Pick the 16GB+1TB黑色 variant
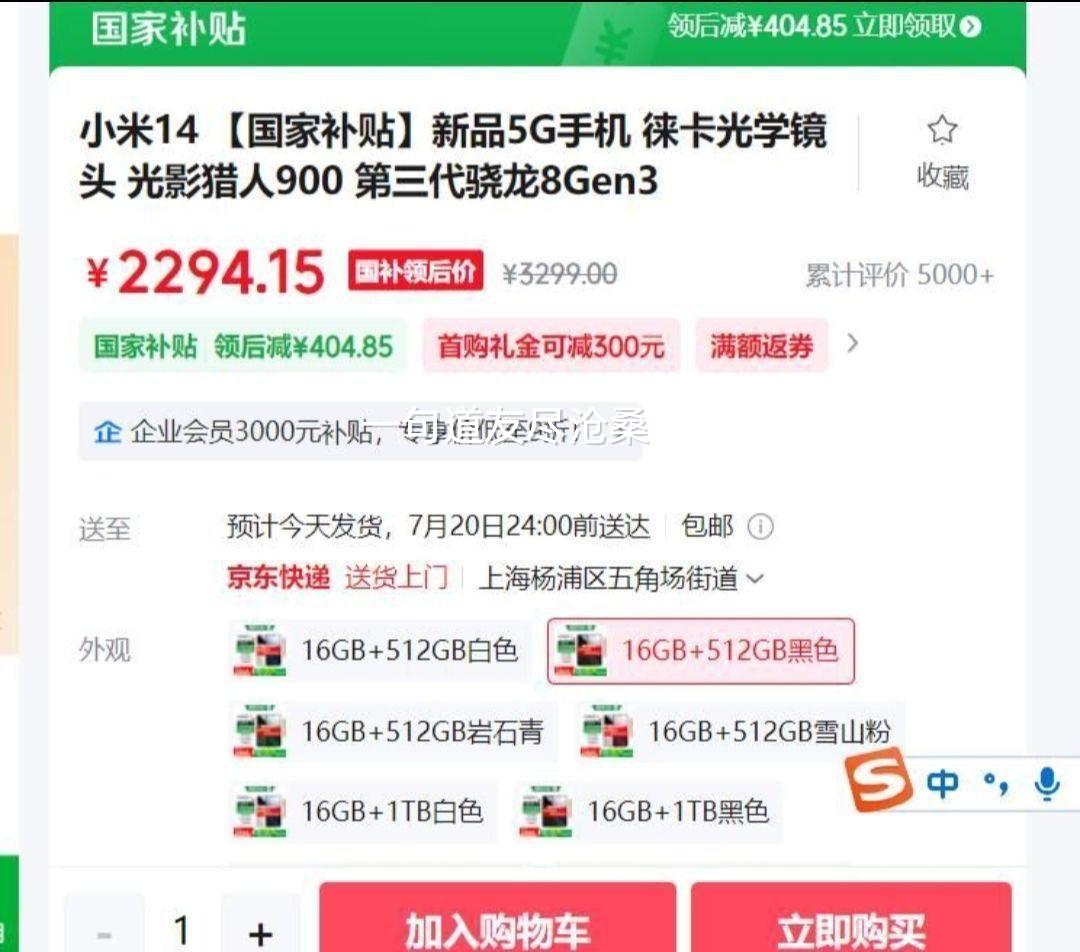Screen dimensions: 1080x952 click(648, 811)
